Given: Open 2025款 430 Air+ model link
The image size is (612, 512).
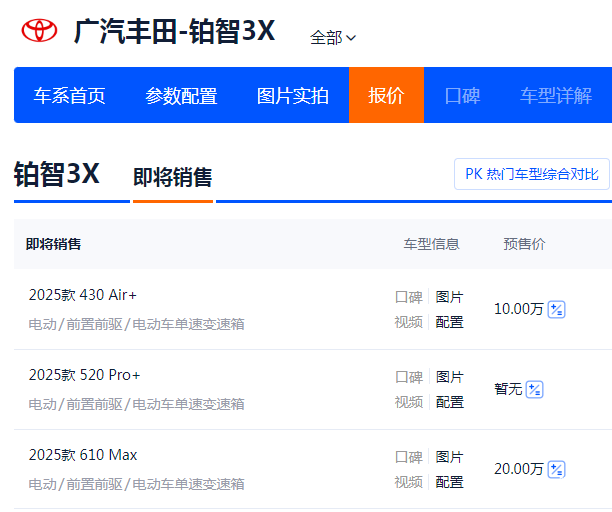Looking at the screenshot, I should point(83,295).
